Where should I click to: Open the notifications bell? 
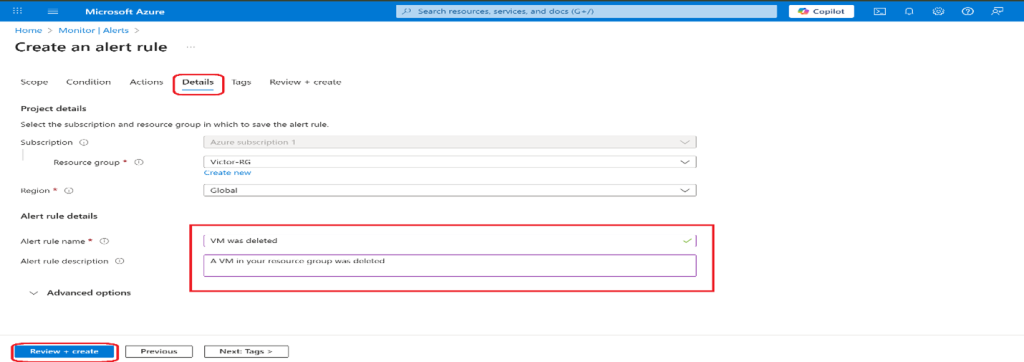tap(909, 11)
